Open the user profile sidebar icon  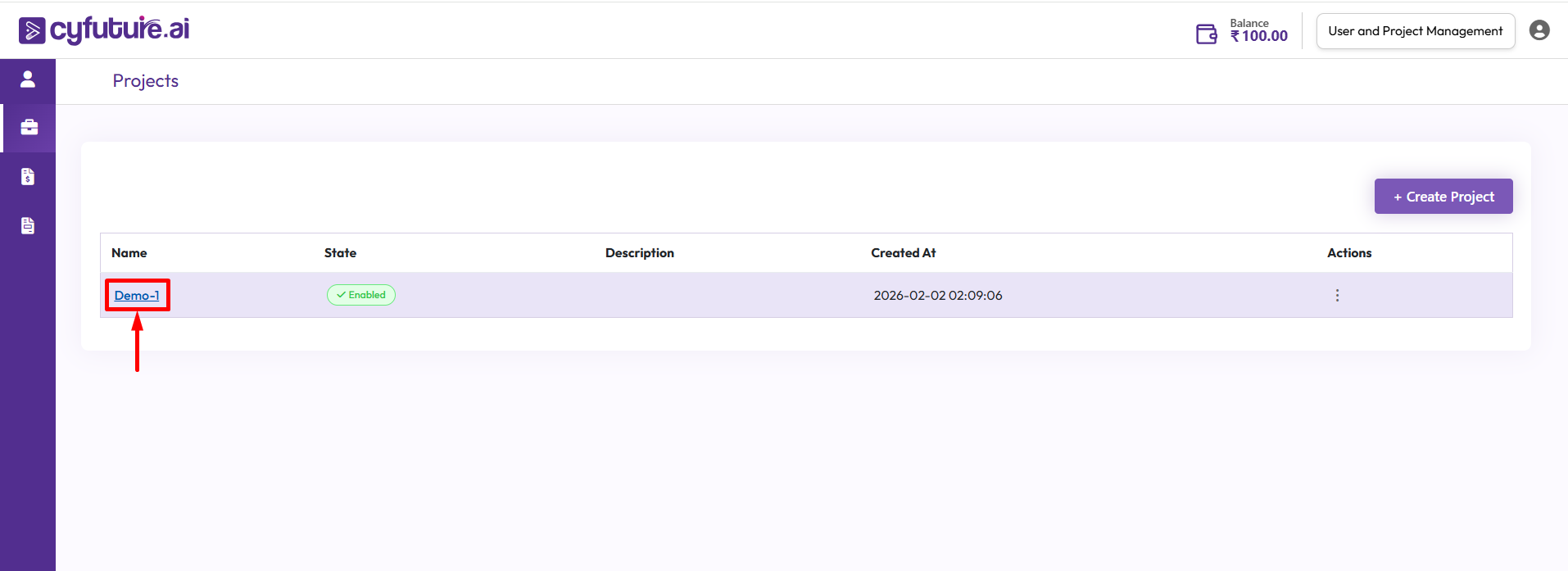[28, 79]
